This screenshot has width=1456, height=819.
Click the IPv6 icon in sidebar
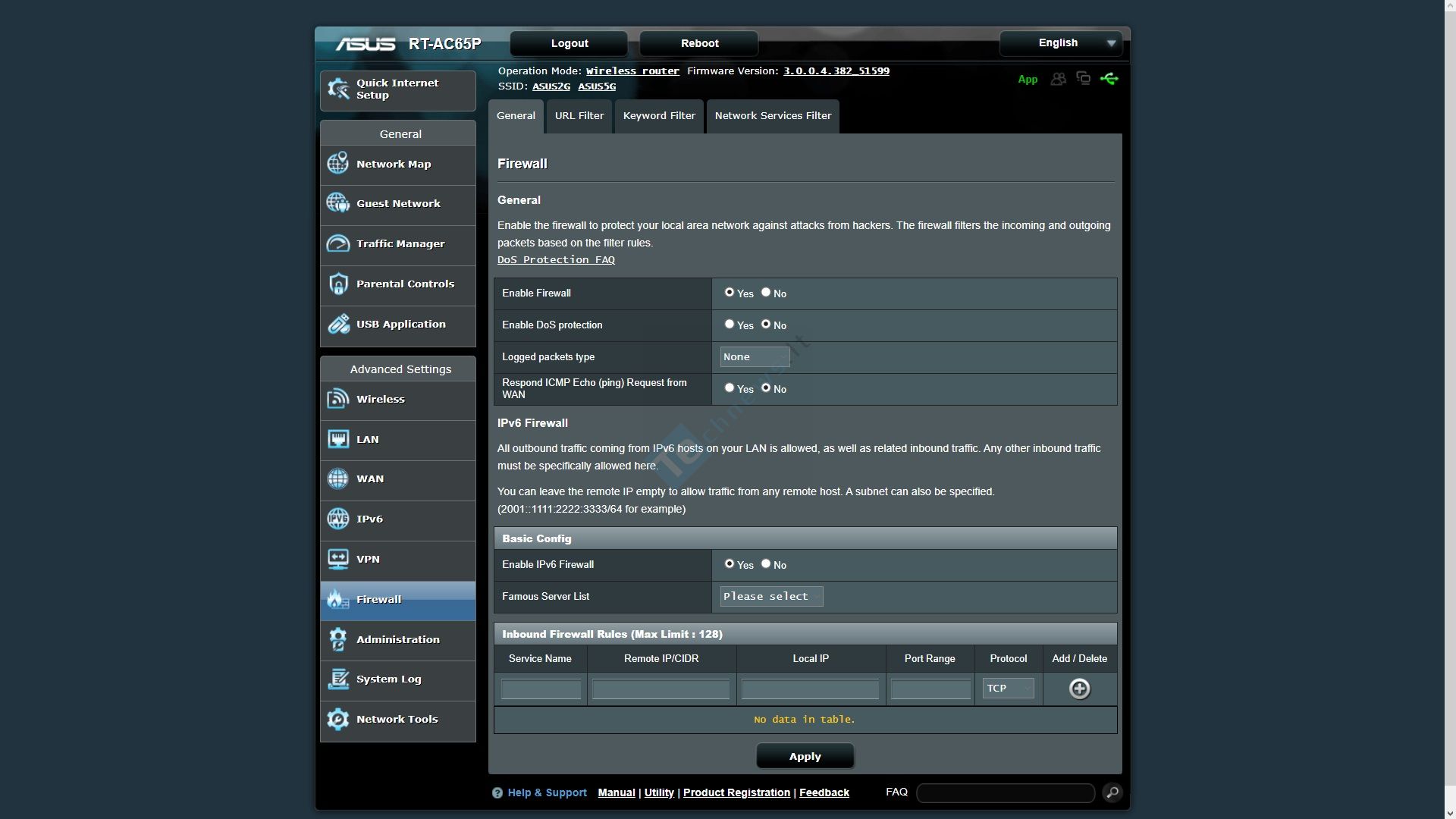tap(338, 519)
